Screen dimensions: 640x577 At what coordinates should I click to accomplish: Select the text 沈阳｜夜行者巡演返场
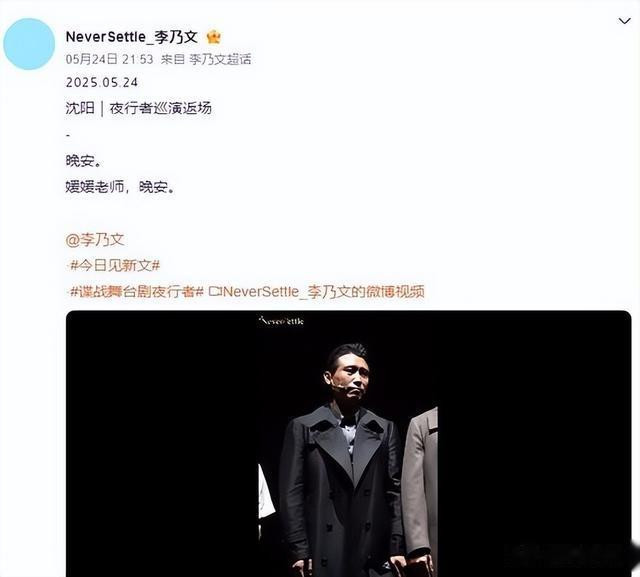(x=139, y=109)
